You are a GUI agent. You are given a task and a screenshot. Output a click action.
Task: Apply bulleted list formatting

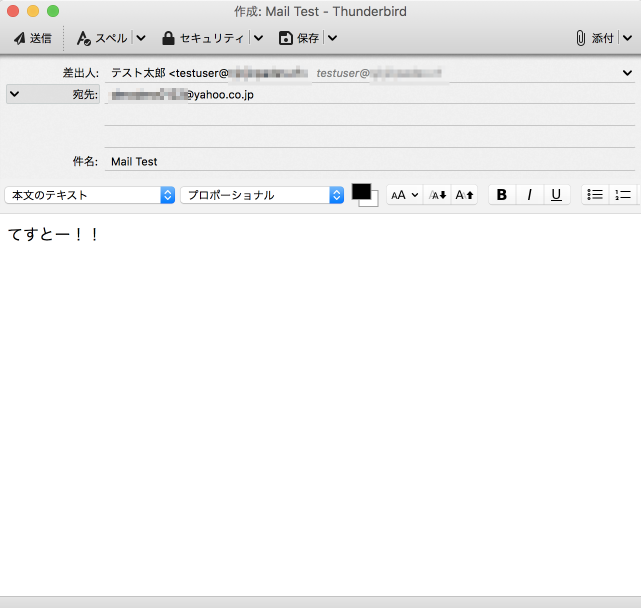point(595,195)
